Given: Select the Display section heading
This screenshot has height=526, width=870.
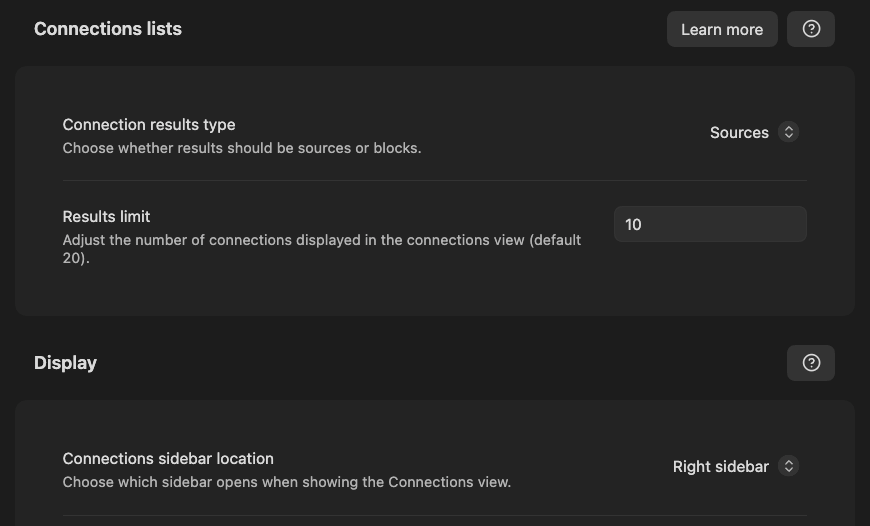Looking at the screenshot, I should point(65,363).
